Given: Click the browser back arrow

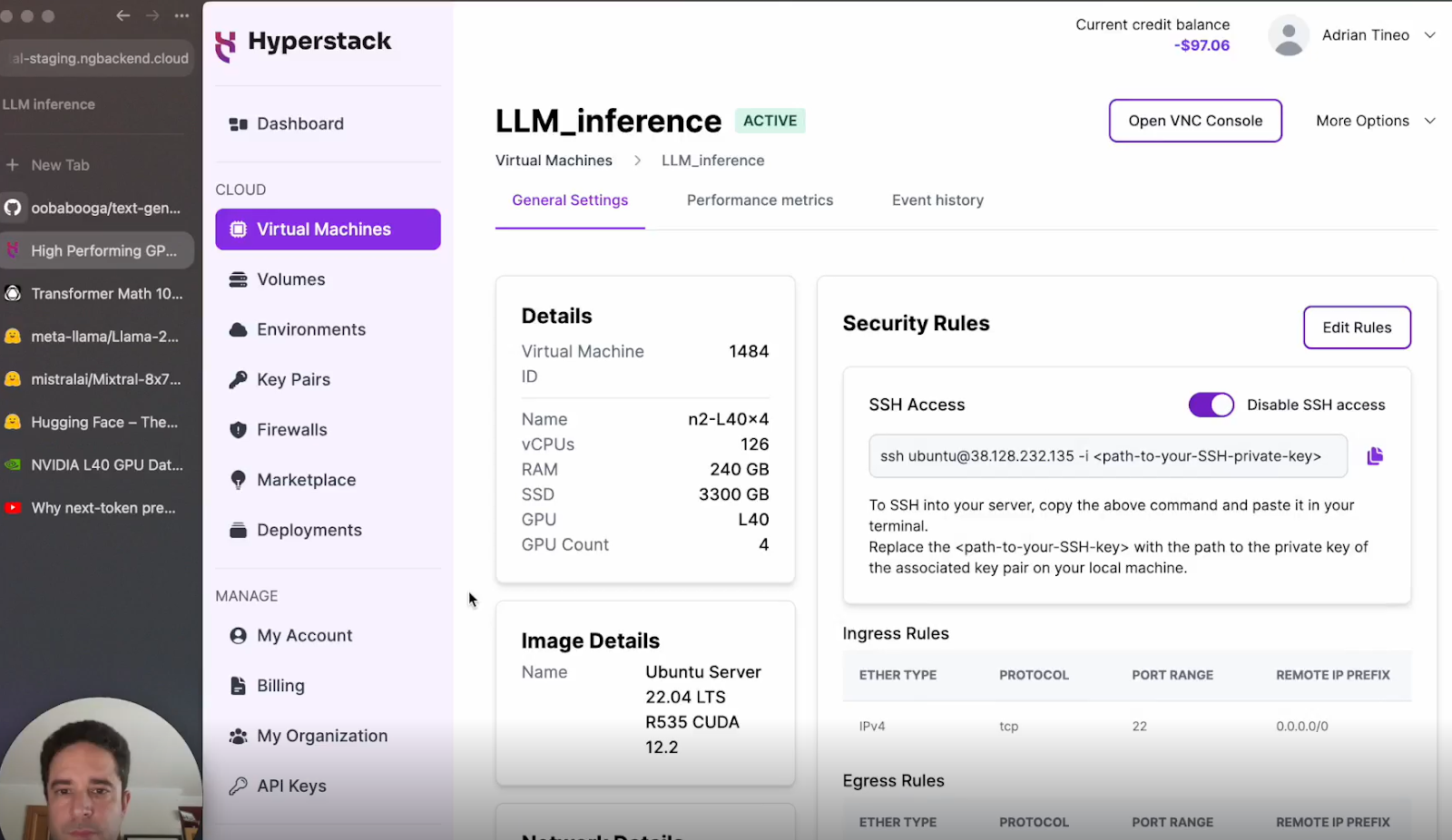Looking at the screenshot, I should coord(123,15).
